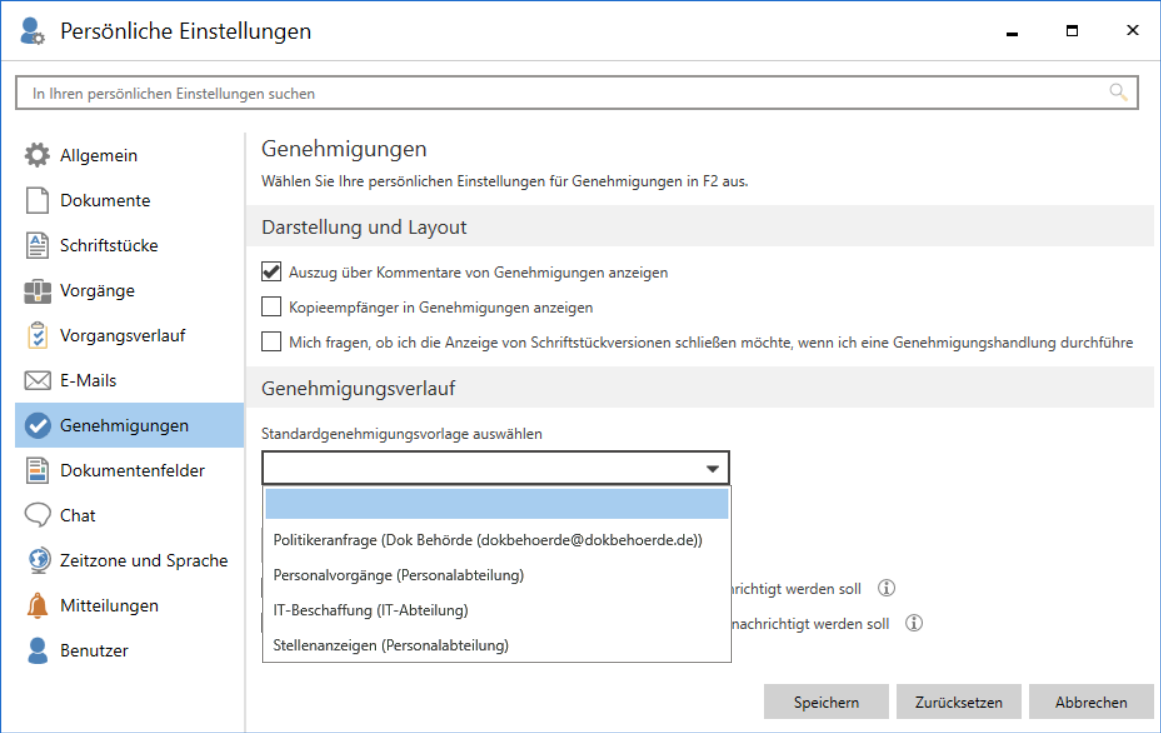This screenshot has width=1161, height=733.
Task: Focus the personal settings search field
Action: 560,93
